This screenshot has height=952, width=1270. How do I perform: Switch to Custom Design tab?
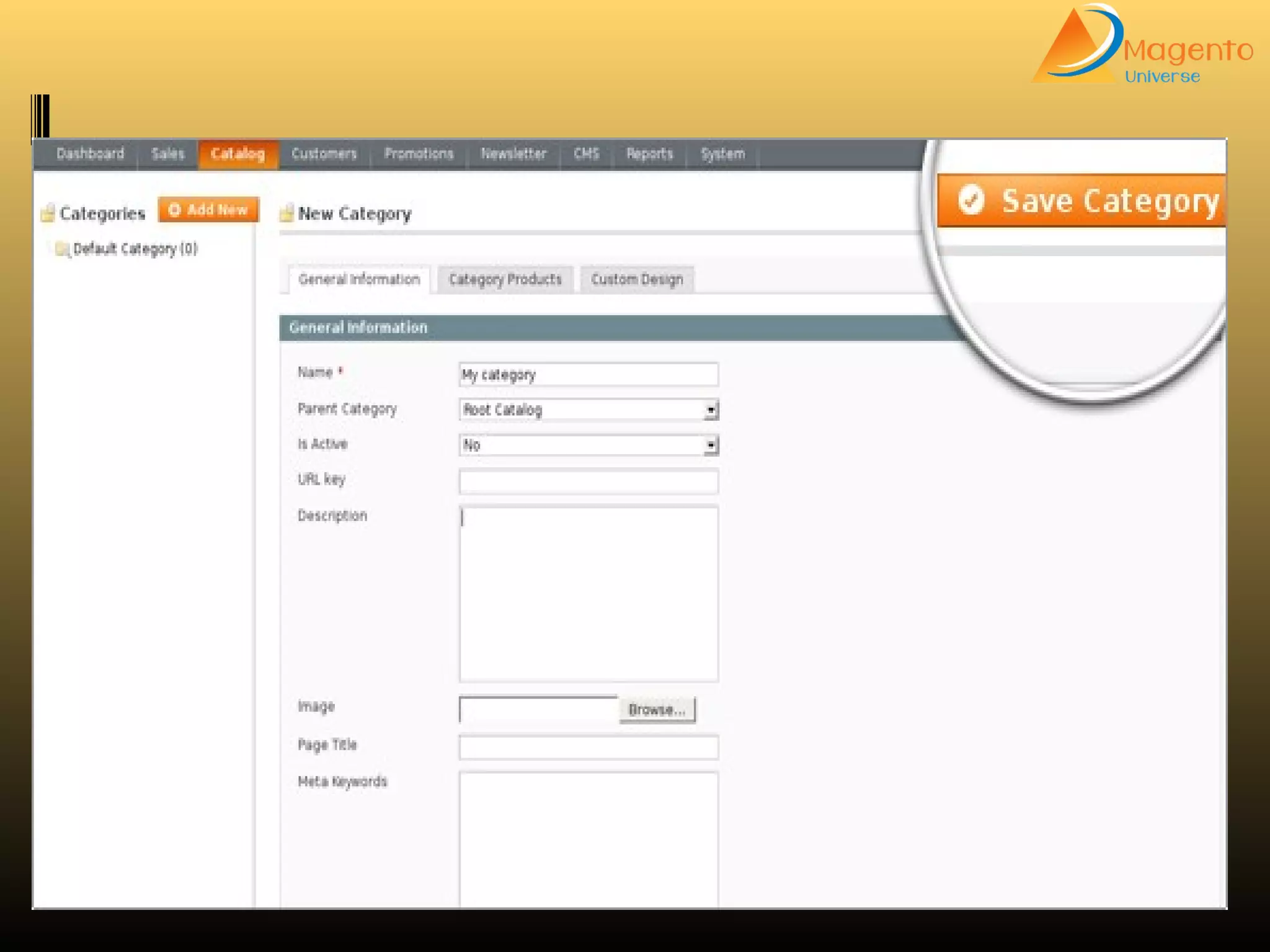pos(637,280)
